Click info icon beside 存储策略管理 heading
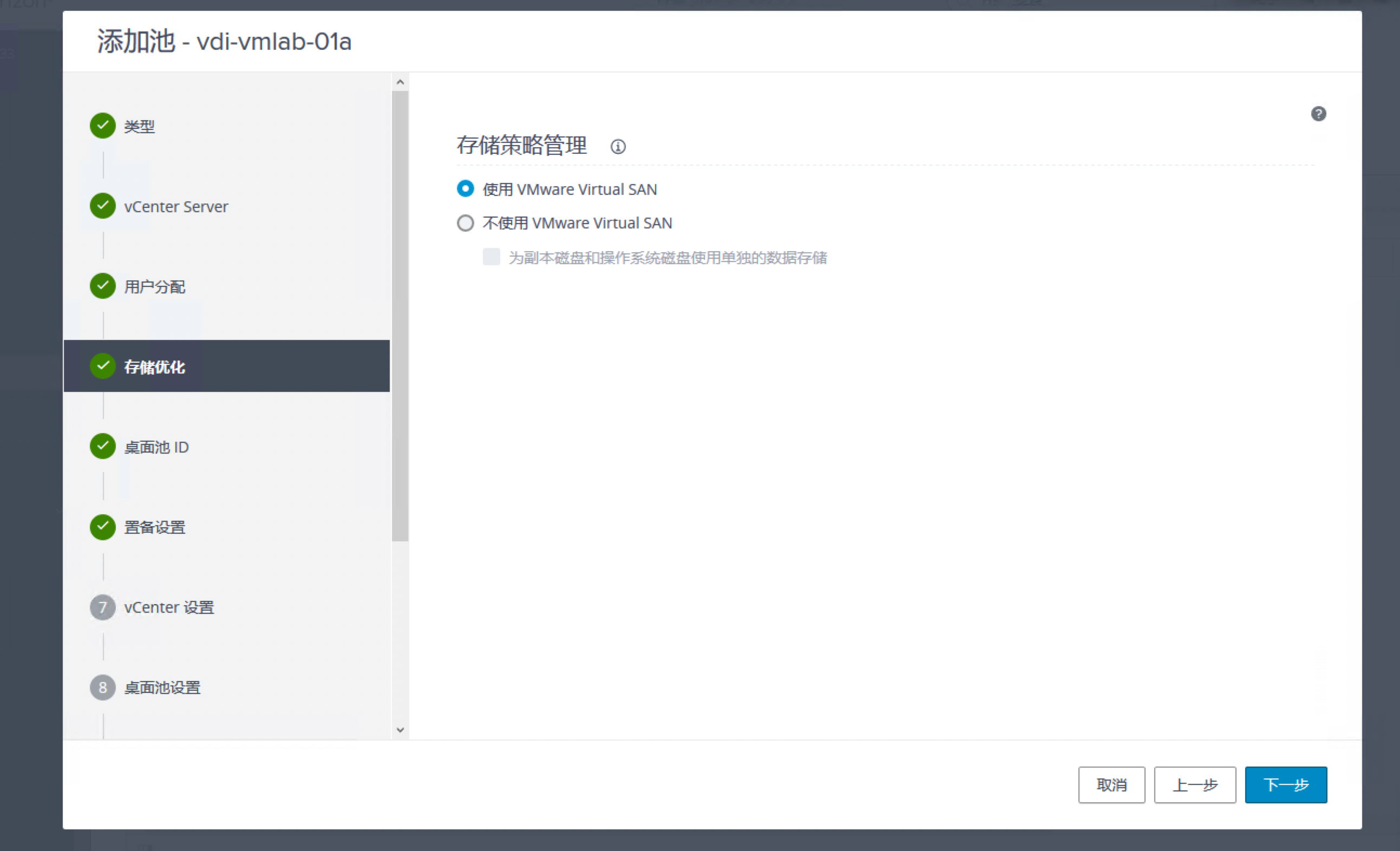This screenshot has height=851, width=1400. [618, 147]
